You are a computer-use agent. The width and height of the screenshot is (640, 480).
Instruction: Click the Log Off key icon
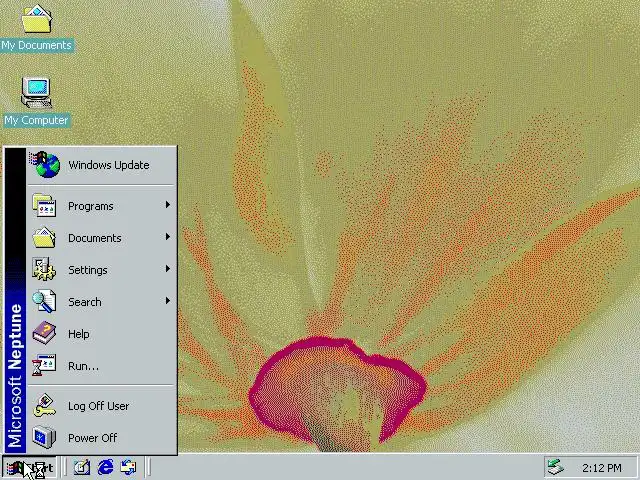tap(44, 405)
